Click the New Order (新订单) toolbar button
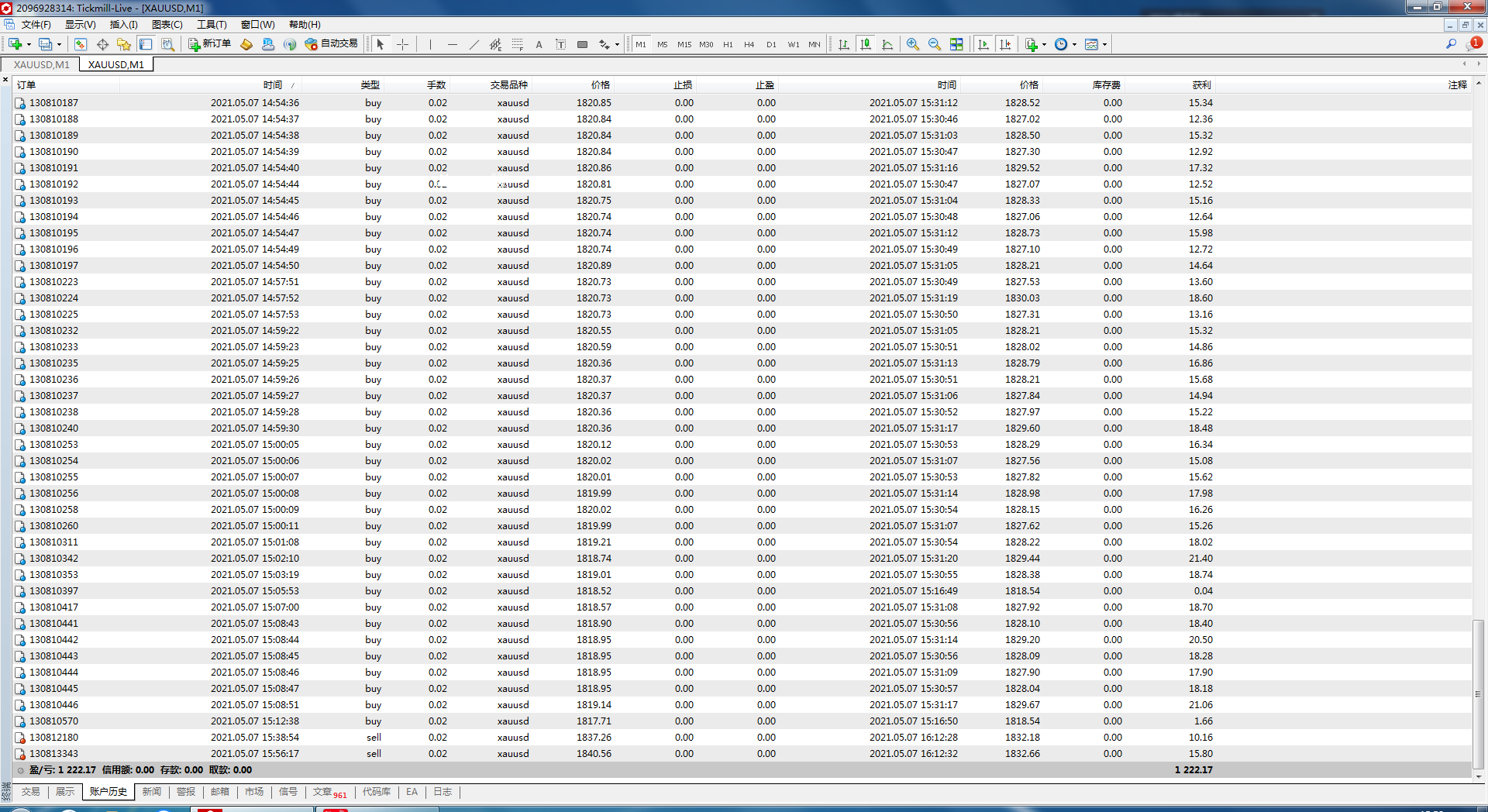This screenshot has height=812, width=1488. (210, 44)
